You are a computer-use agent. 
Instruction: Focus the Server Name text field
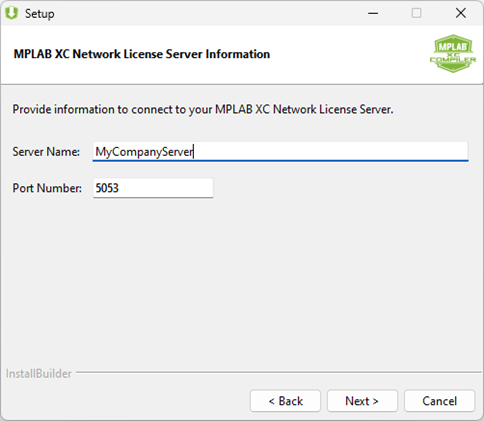point(280,152)
